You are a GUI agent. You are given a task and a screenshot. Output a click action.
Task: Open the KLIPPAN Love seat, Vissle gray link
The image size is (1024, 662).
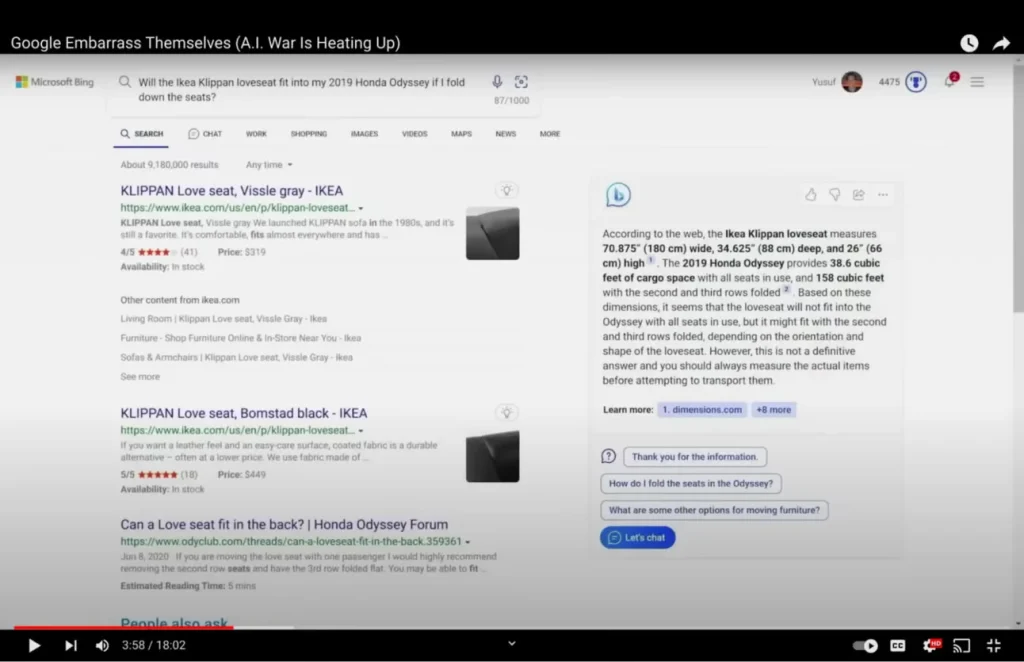(232, 191)
